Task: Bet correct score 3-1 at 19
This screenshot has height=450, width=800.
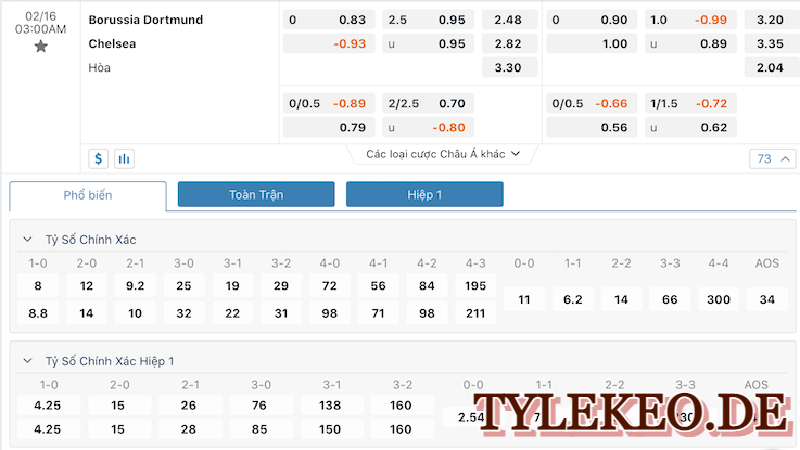Action: coord(232,286)
